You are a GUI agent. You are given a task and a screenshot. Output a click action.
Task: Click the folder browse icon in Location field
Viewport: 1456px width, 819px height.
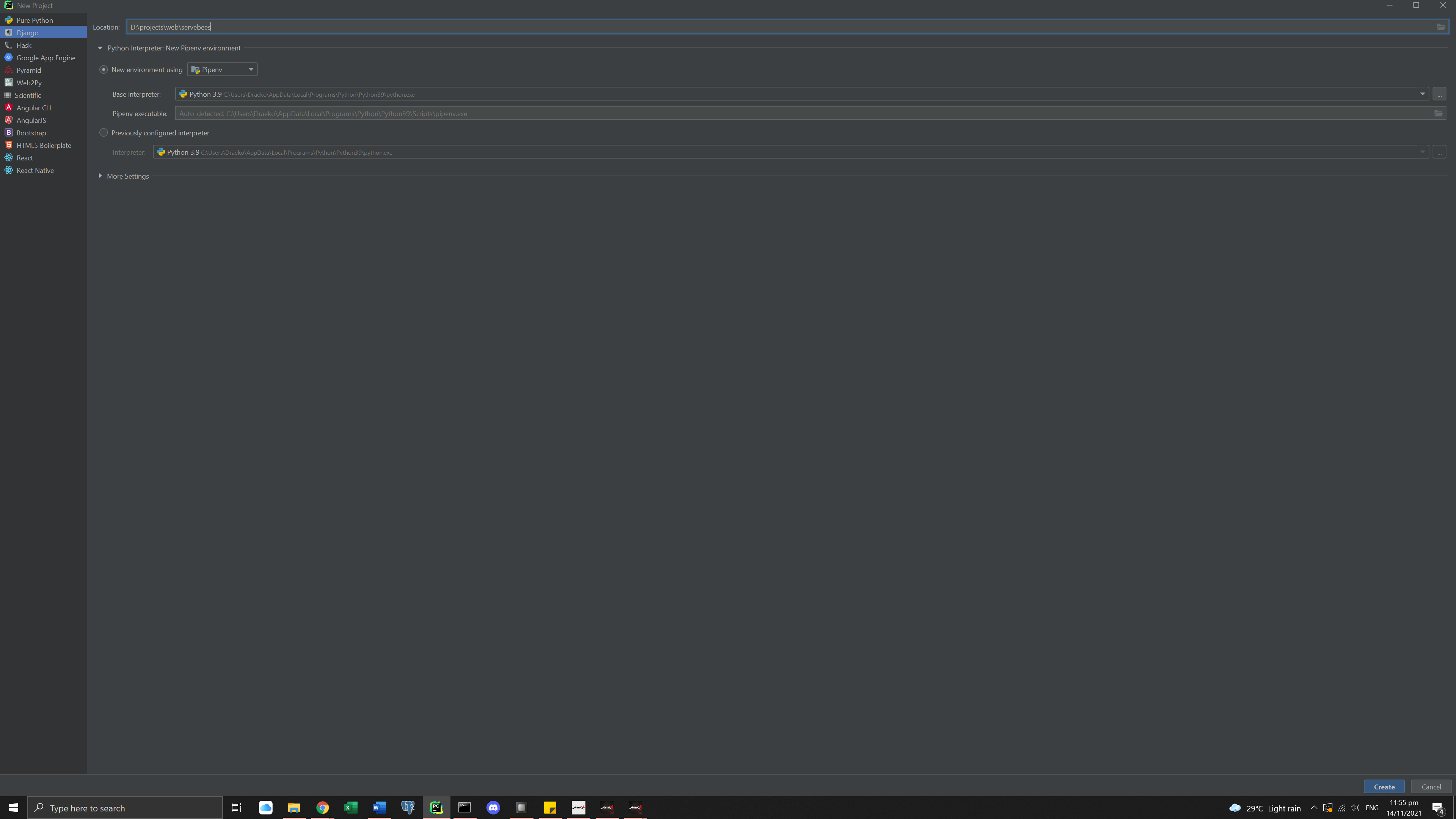(x=1441, y=27)
